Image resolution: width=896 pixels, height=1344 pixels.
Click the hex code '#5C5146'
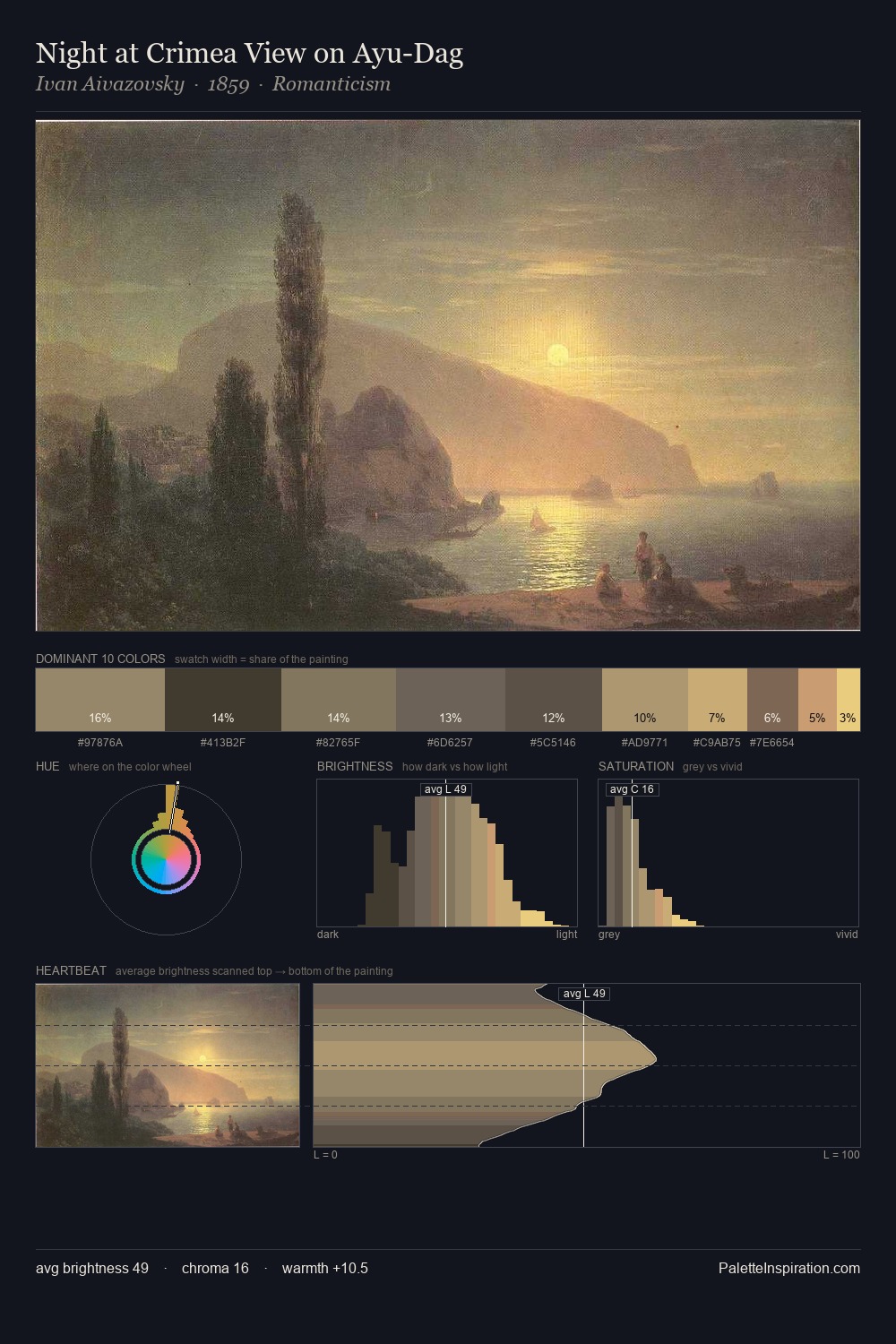[x=554, y=743]
